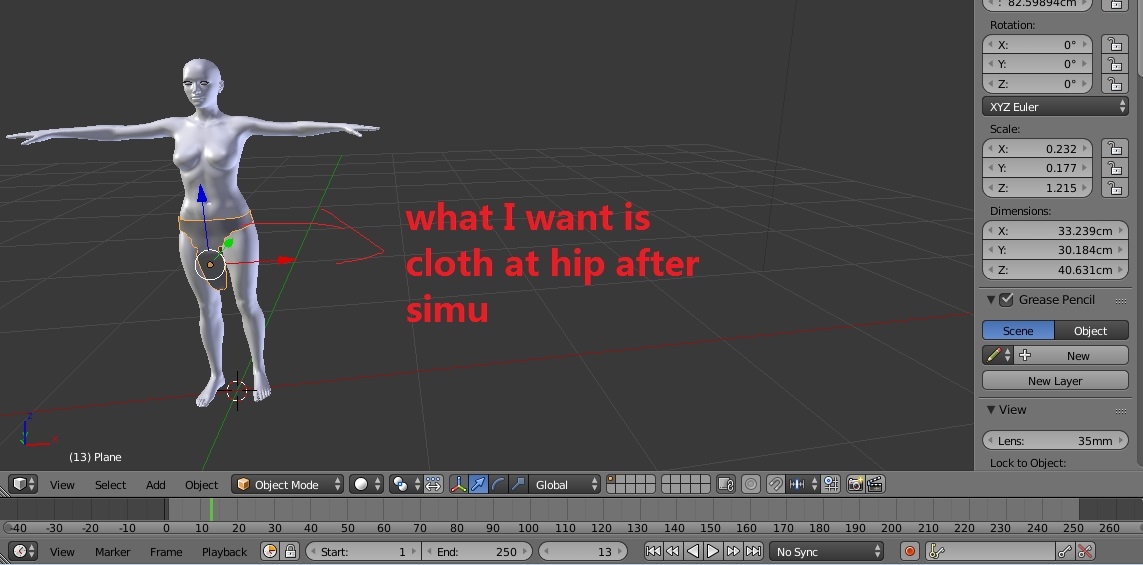1143x565 pixels.
Task: Open the pivot point selector
Action: pos(405,484)
